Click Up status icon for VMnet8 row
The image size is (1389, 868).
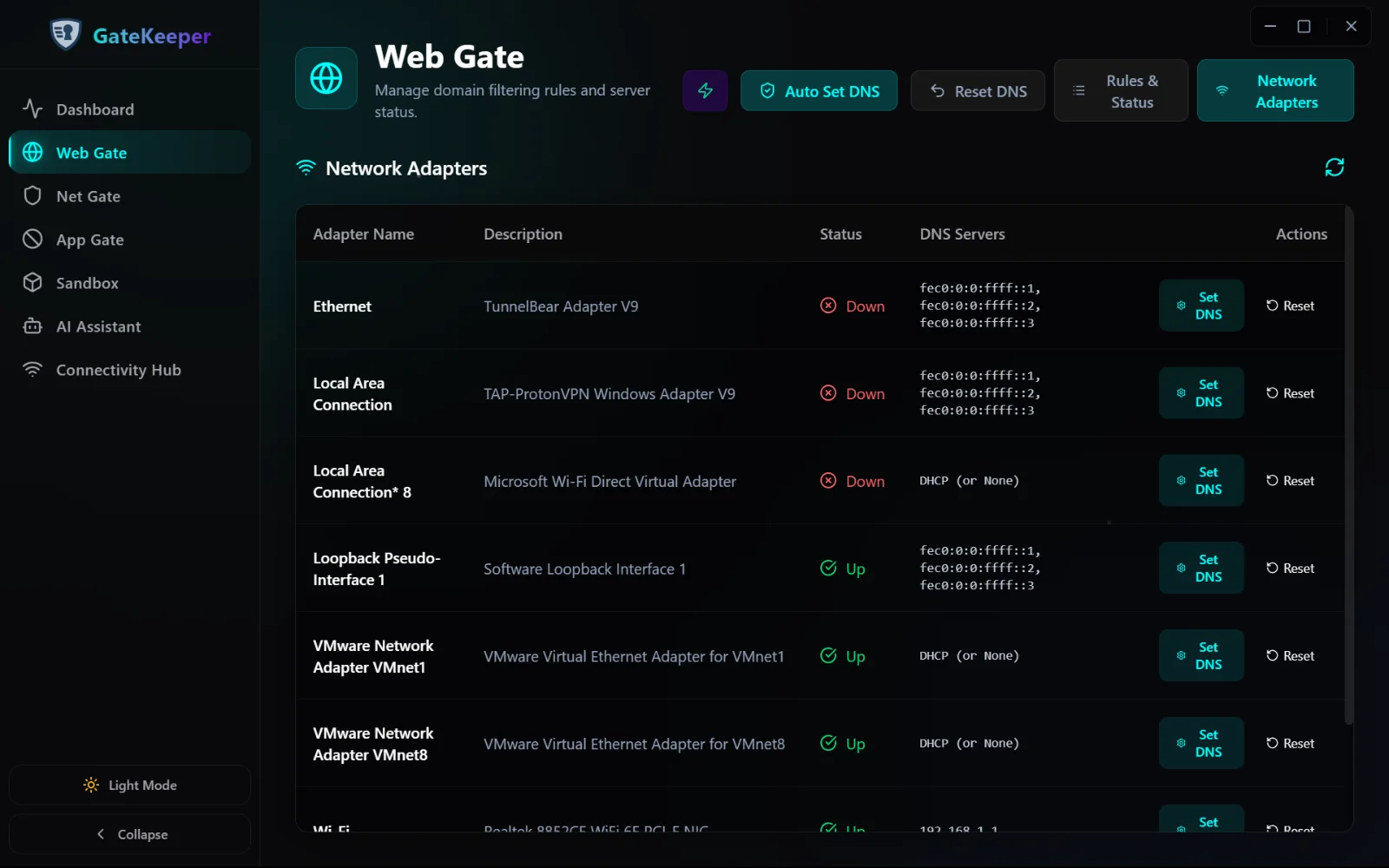click(828, 743)
